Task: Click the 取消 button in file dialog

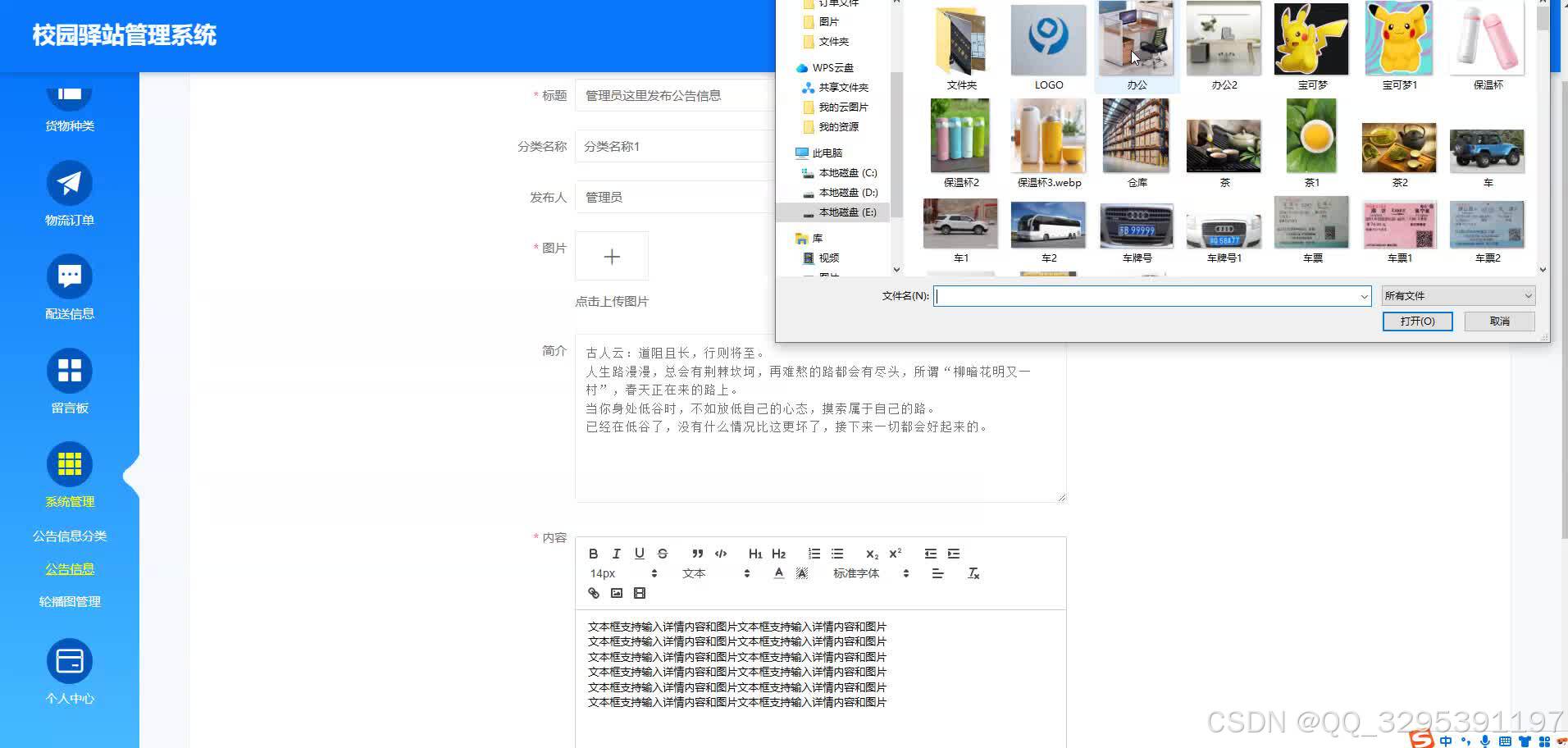Action: [1499, 322]
